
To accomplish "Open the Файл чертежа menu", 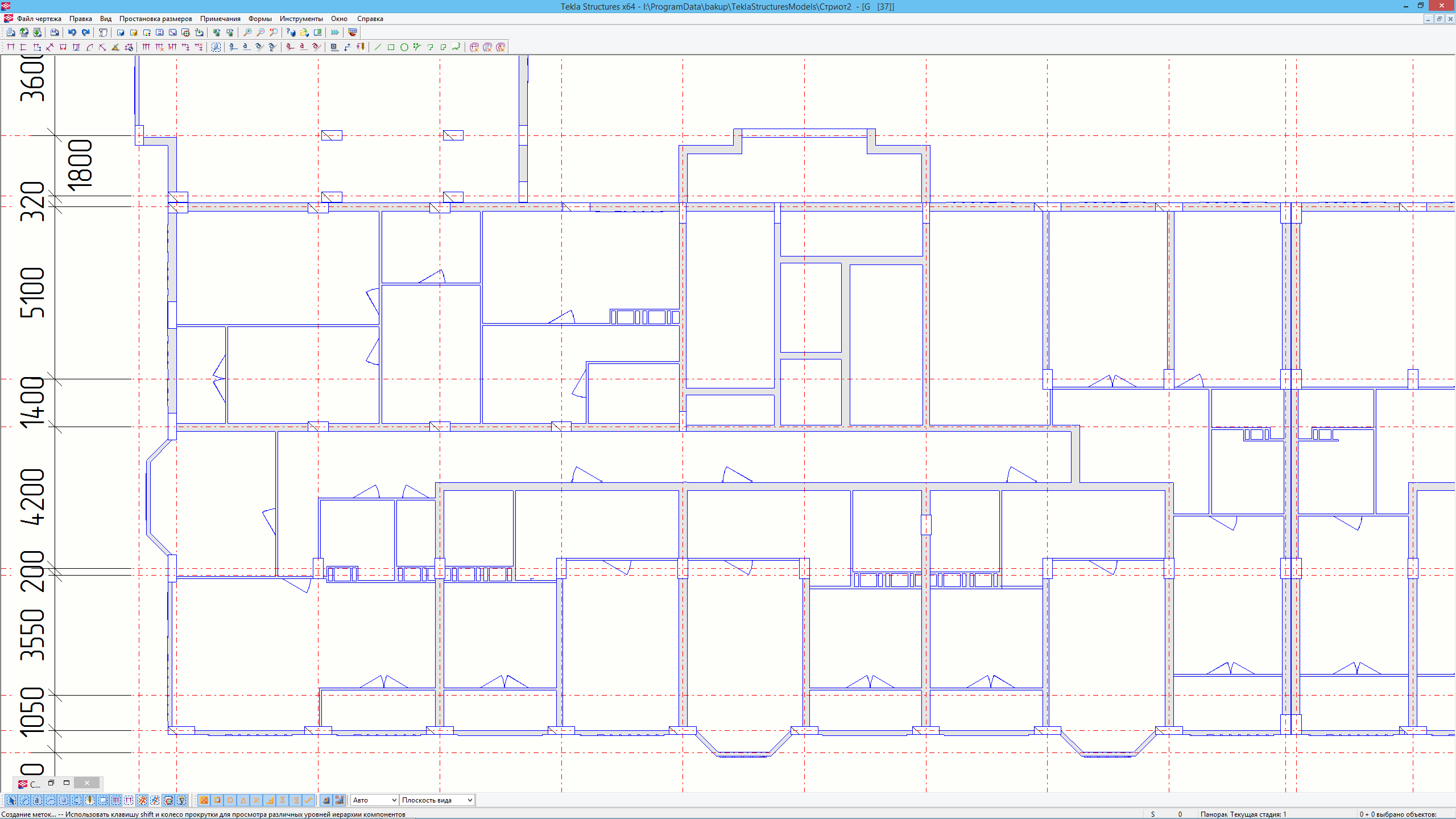I will tap(39, 19).
